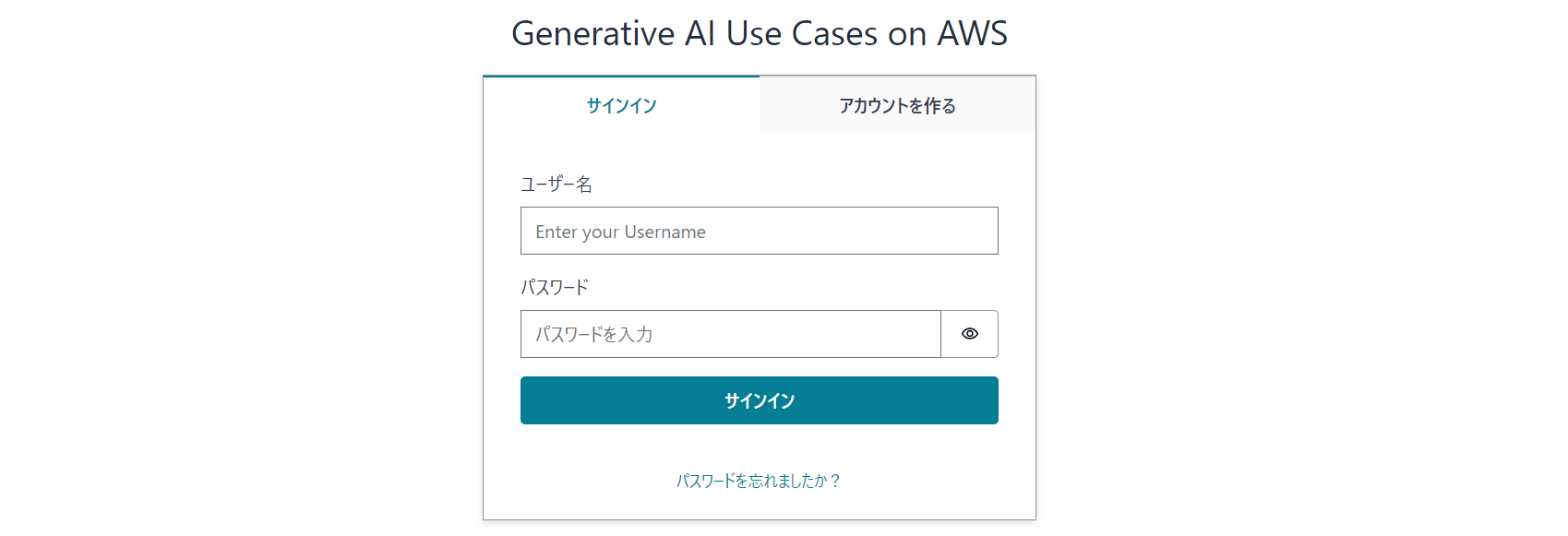Click the forgot password link
The height and width of the screenshot is (536, 1568).
759,481
